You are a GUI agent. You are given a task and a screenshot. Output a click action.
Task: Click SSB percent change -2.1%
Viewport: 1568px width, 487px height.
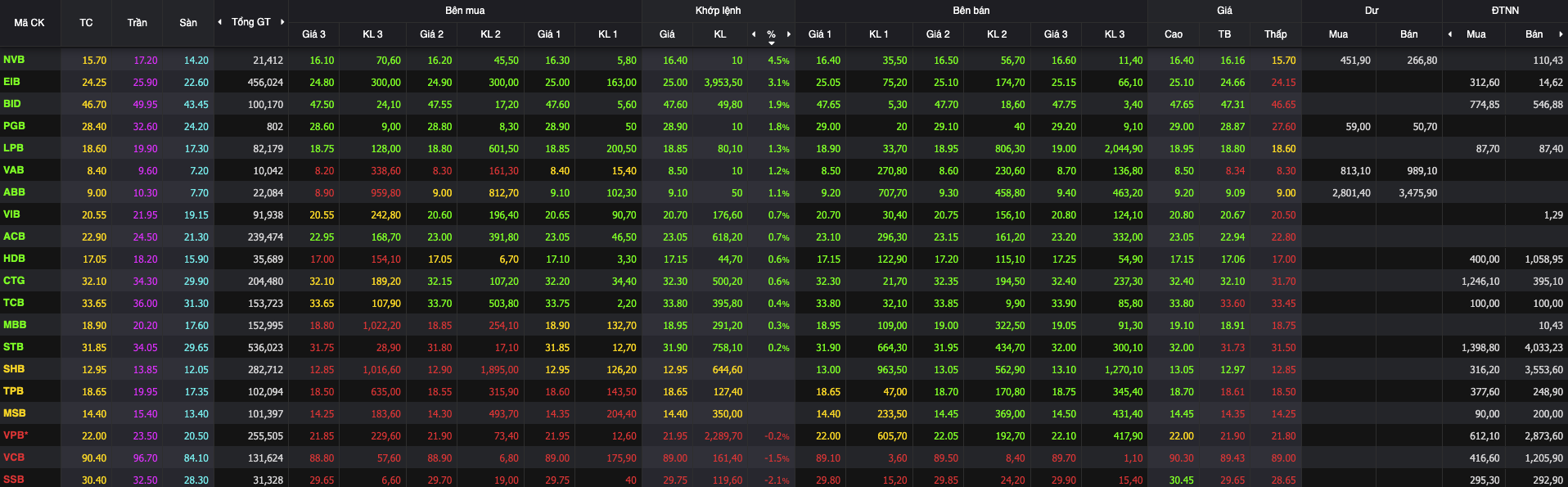(x=777, y=480)
